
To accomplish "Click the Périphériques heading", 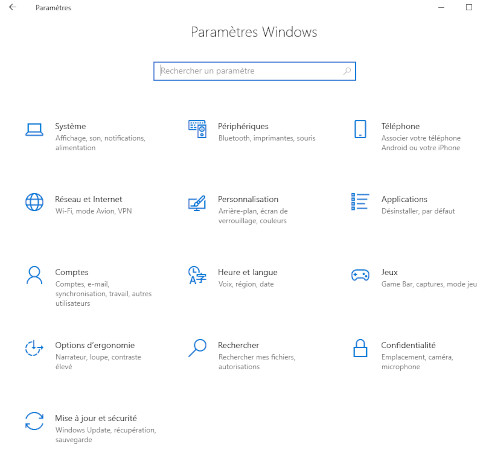I will click(243, 126).
